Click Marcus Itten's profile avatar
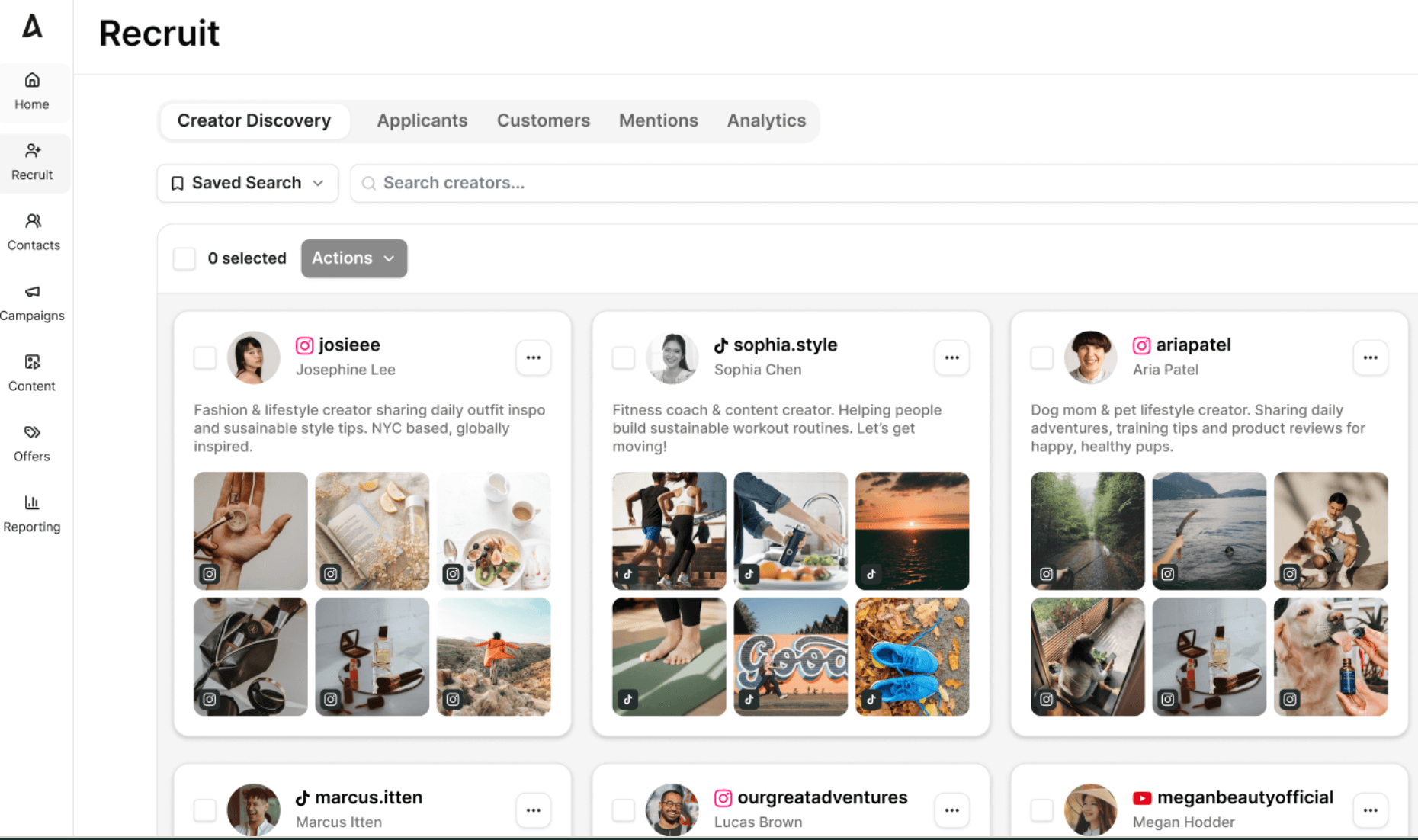This screenshot has height=840, width=1418. pyautogui.click(x=253, y=810)
